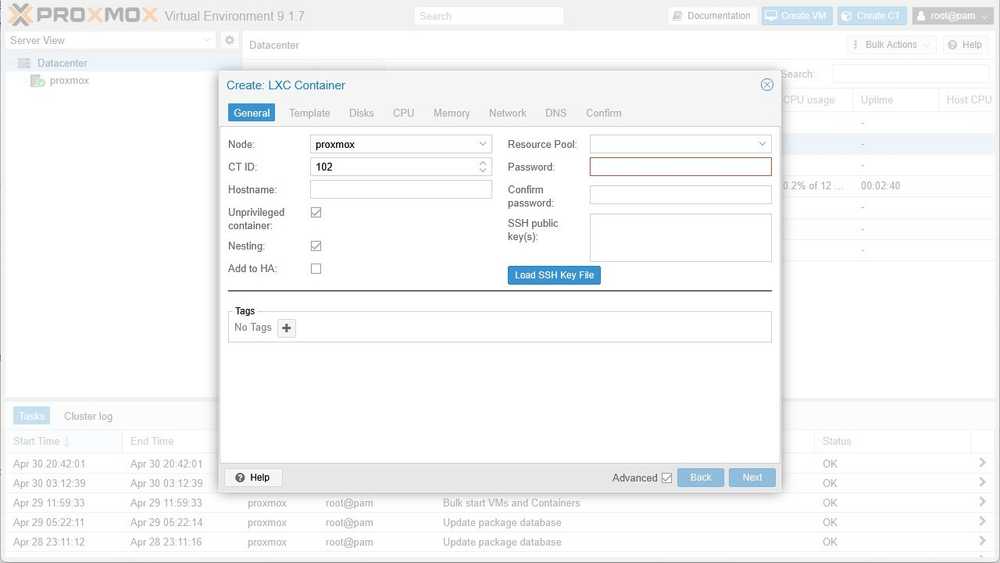Switch to the DNS tab

coord(555,113)
